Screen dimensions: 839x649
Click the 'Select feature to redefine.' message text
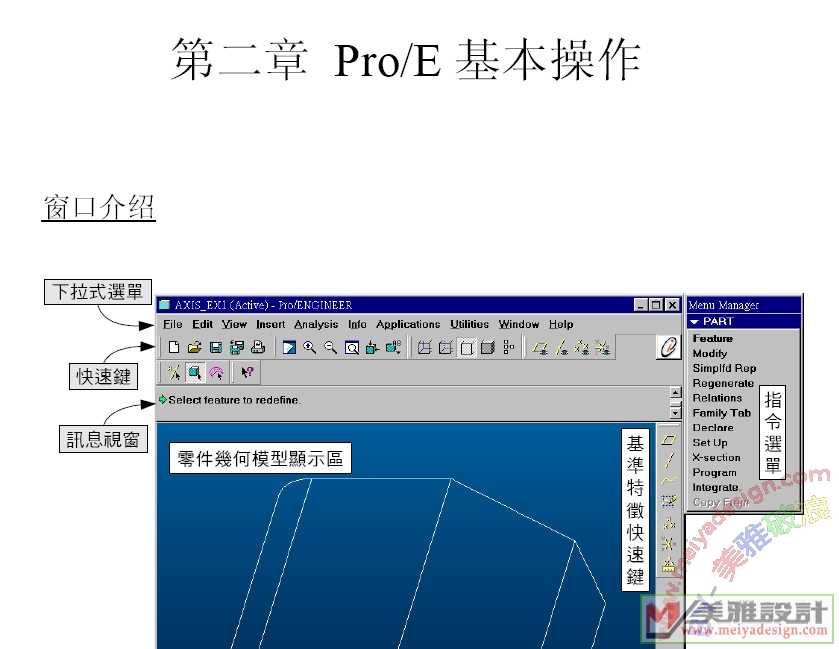coord(234,400)
